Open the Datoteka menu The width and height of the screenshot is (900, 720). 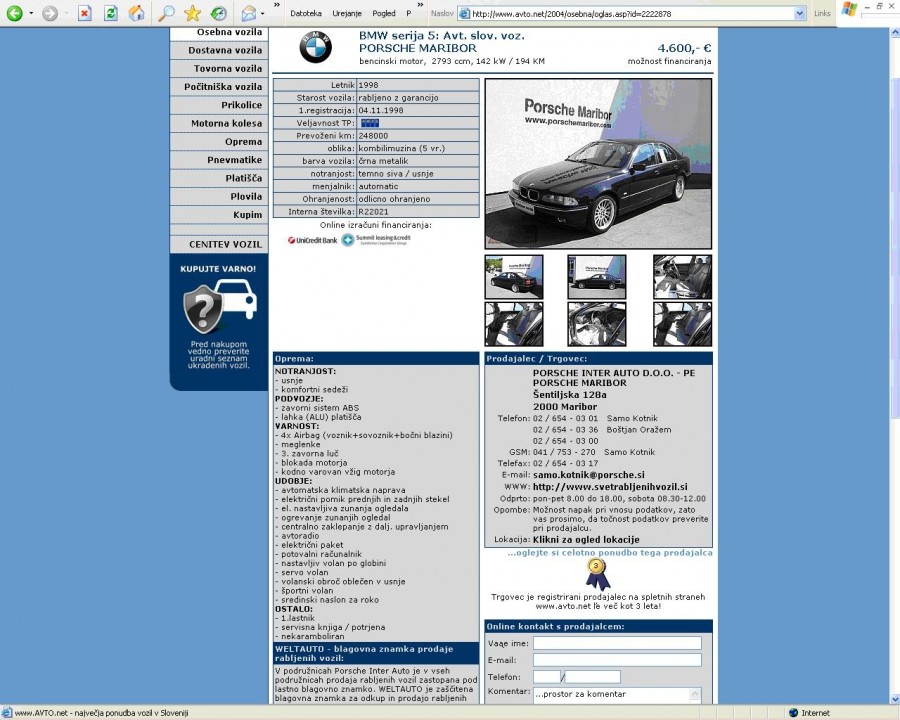306,13
